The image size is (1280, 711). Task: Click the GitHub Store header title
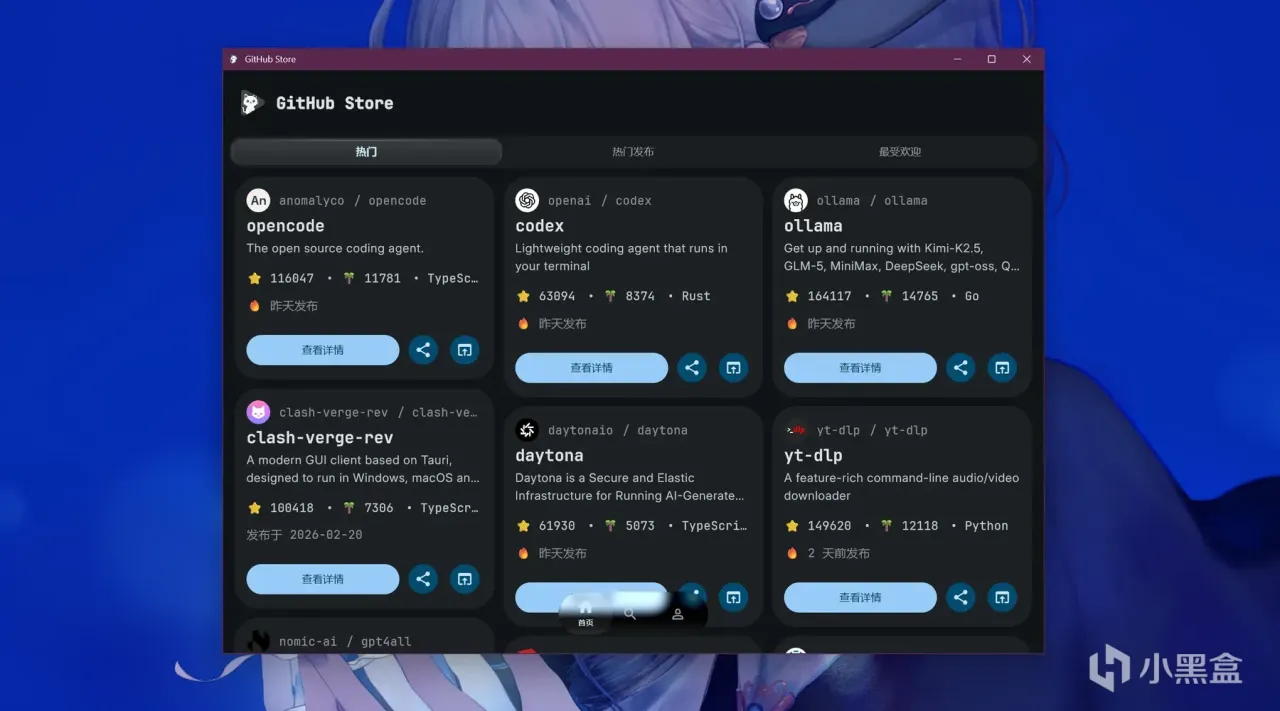[335, 103]
